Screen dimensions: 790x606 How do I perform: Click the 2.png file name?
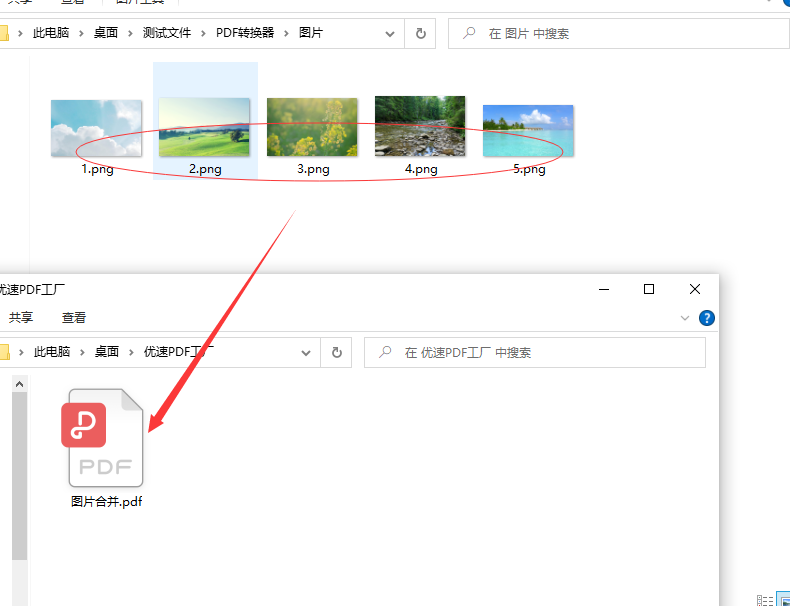tap(205, 169)
